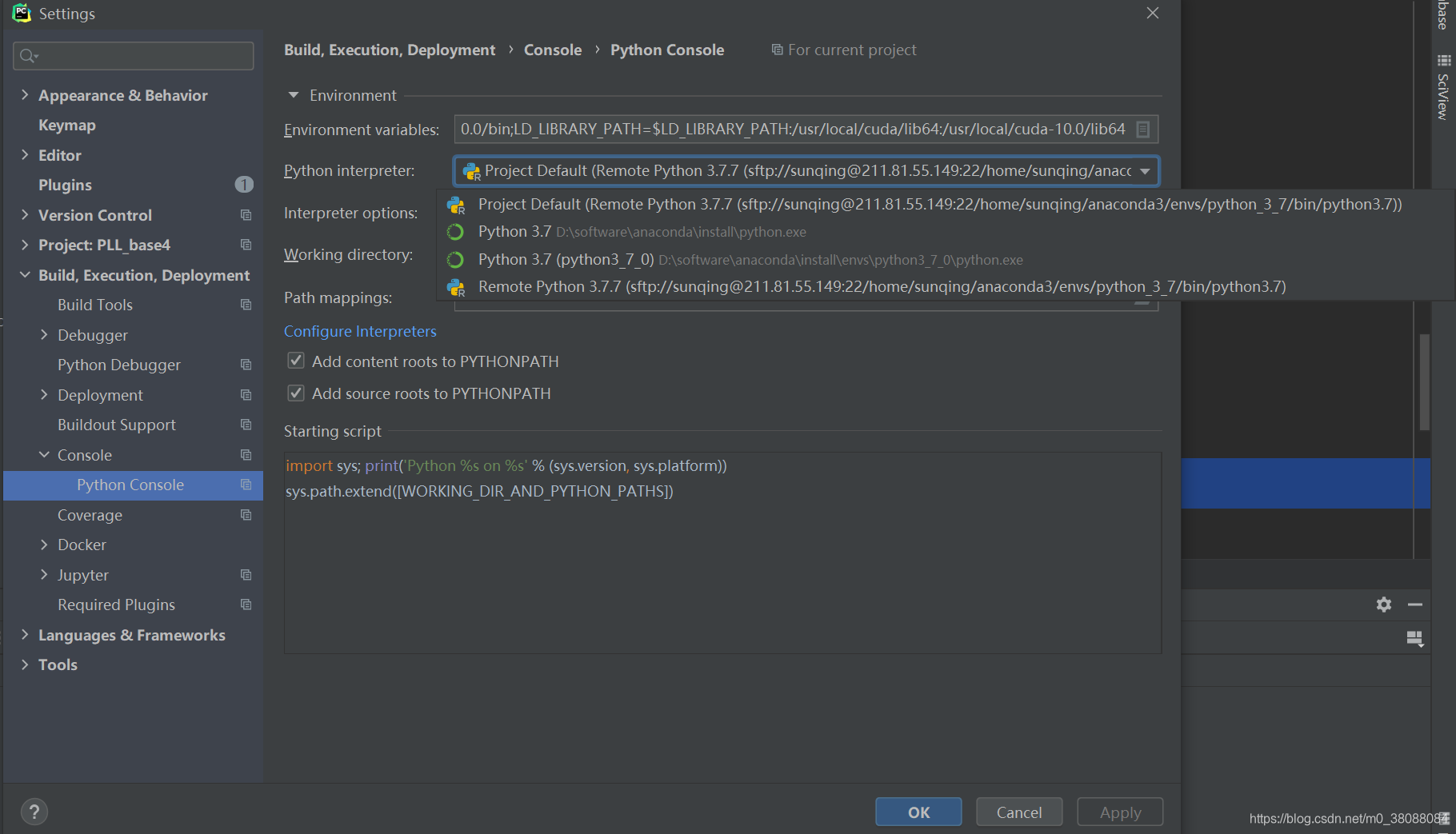Click the OK button
The height and width of the screenshot is (834, 1456).
tap(918, 812)
